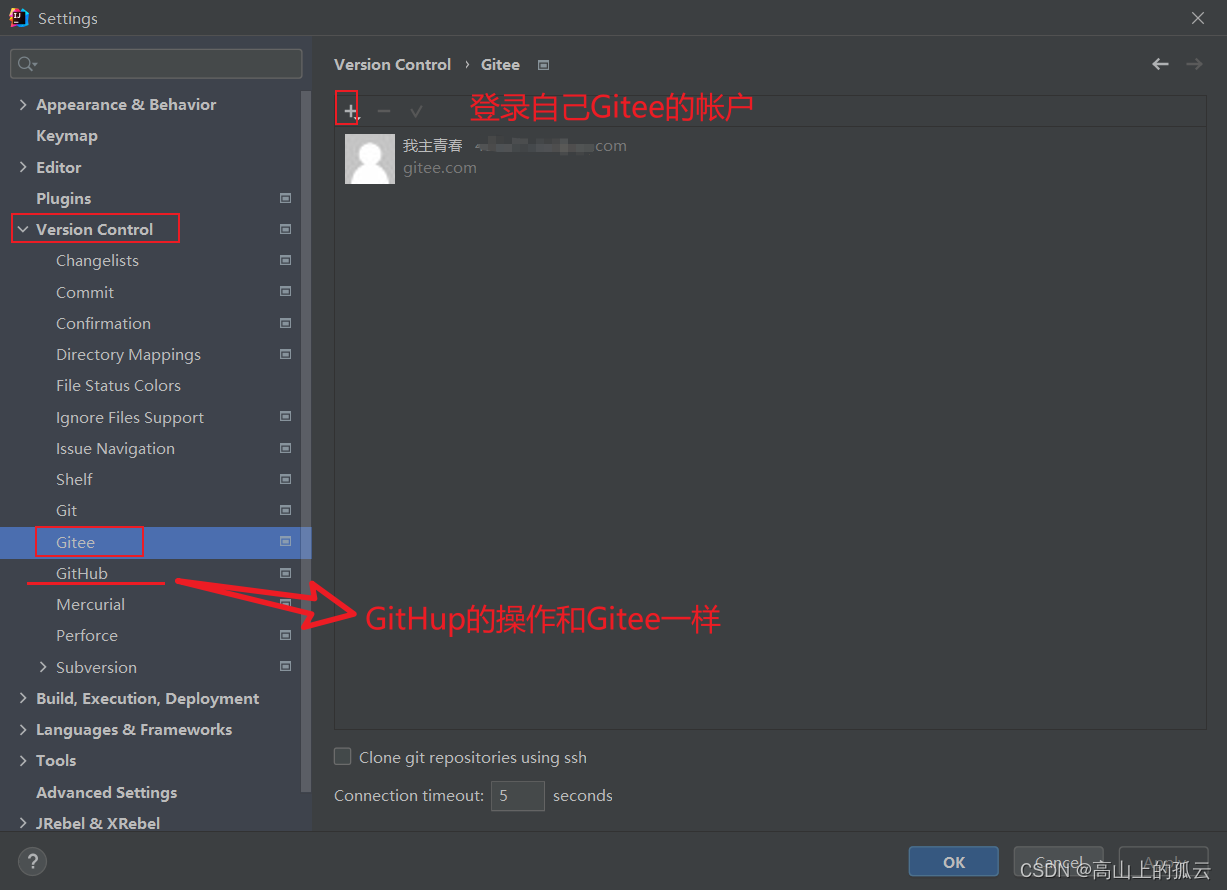Navigate back with the left arrow
The width and height of the screenshot is (1227, 890).
[x=1160, y=64]
